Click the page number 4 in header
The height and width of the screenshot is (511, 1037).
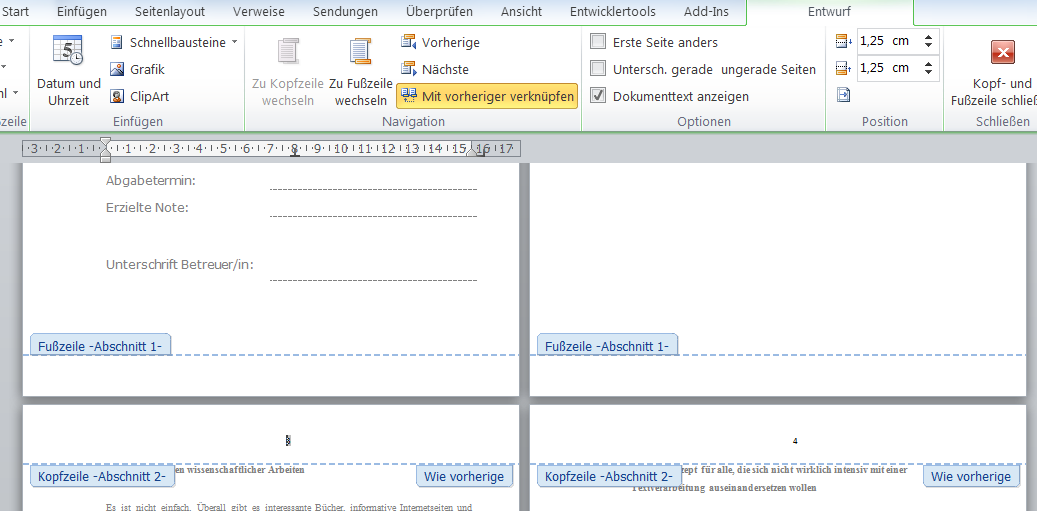[x=795, y=441]
